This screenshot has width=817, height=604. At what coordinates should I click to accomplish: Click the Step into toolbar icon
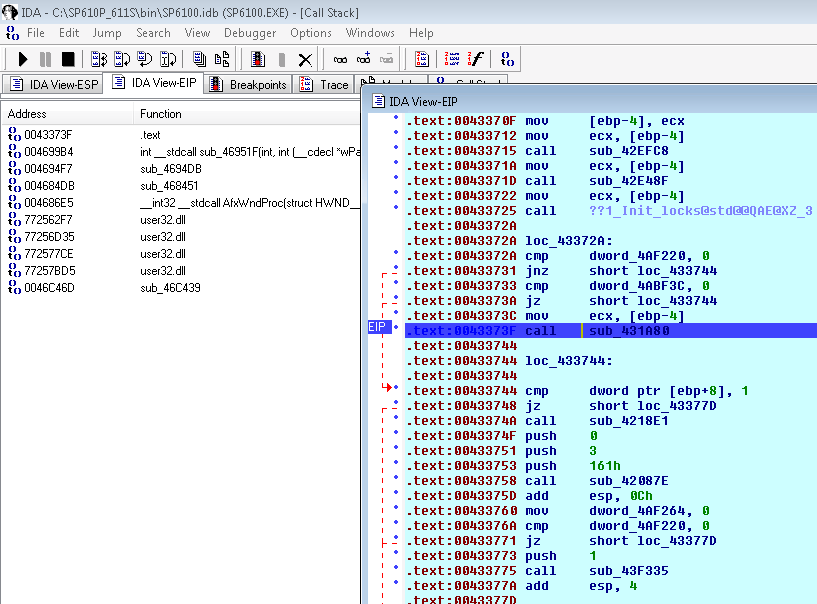99,59
